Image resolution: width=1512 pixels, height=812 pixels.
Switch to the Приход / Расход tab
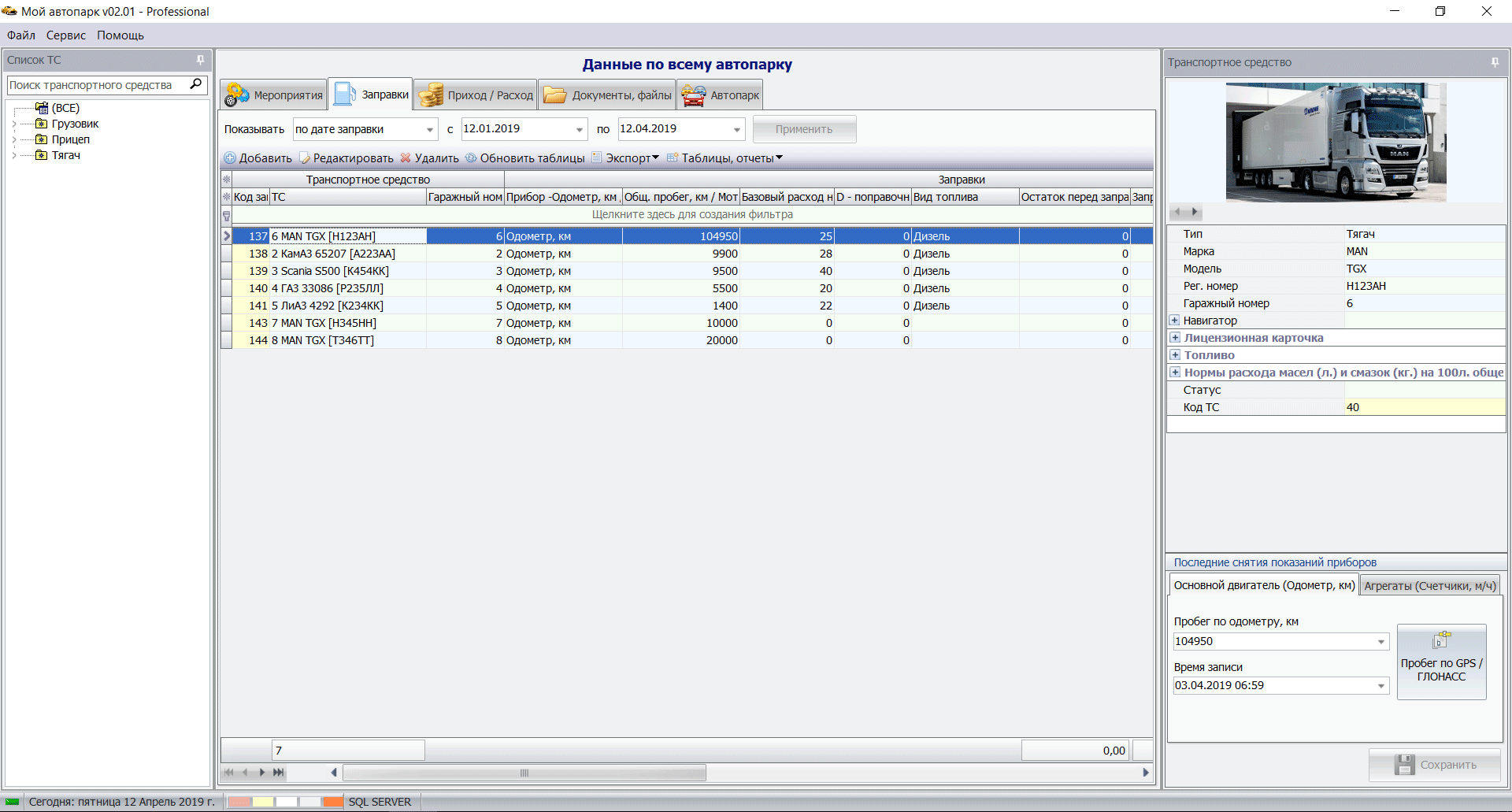476,95
